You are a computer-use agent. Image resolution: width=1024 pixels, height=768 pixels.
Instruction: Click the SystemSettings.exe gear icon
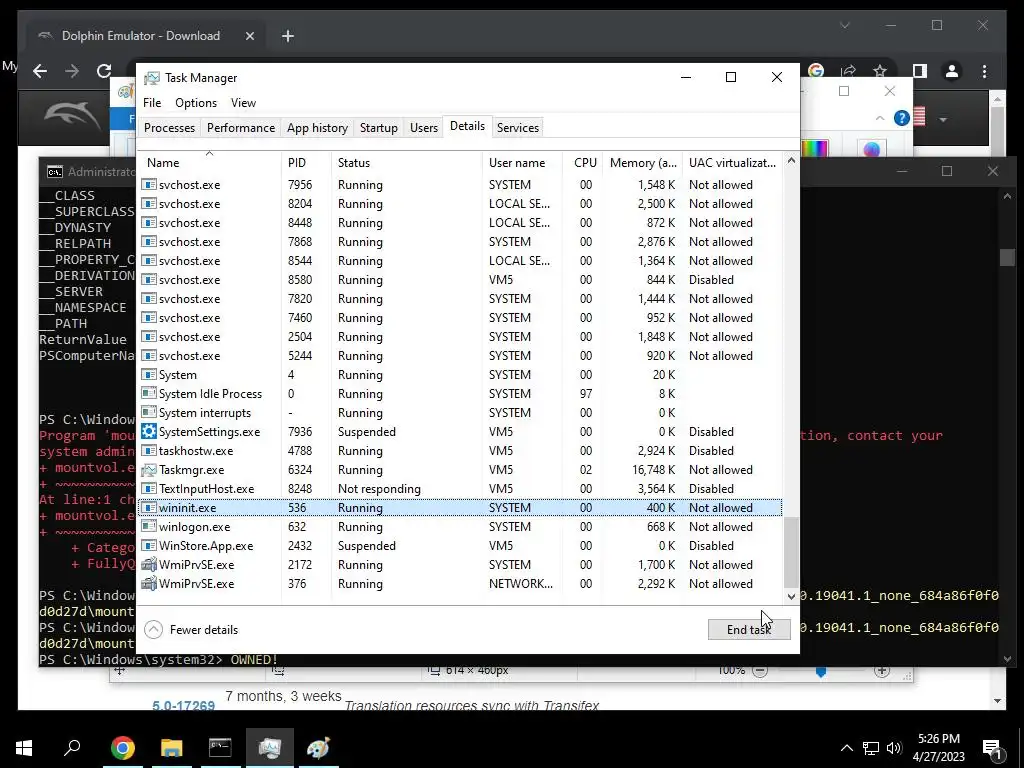(149, 432)
